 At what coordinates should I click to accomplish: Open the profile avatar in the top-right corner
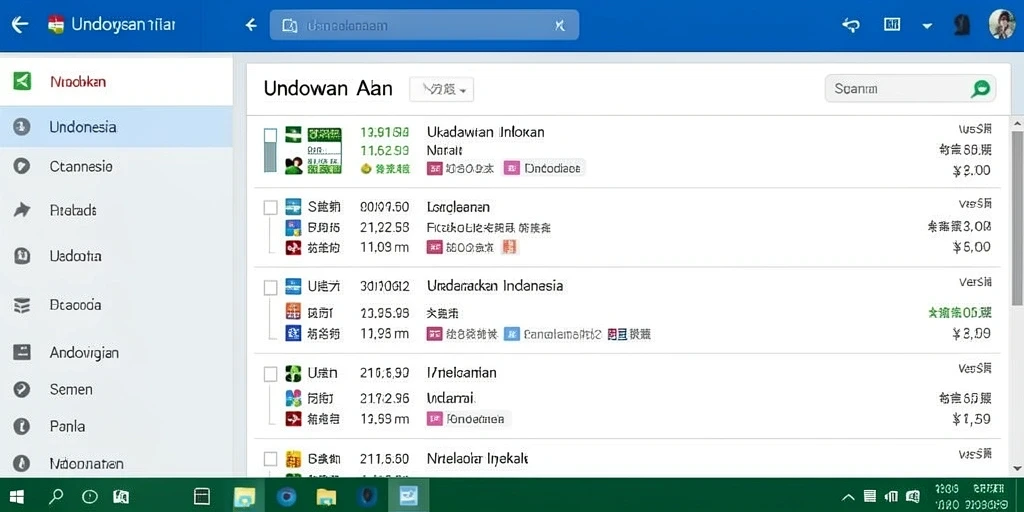pos(1001,25)
